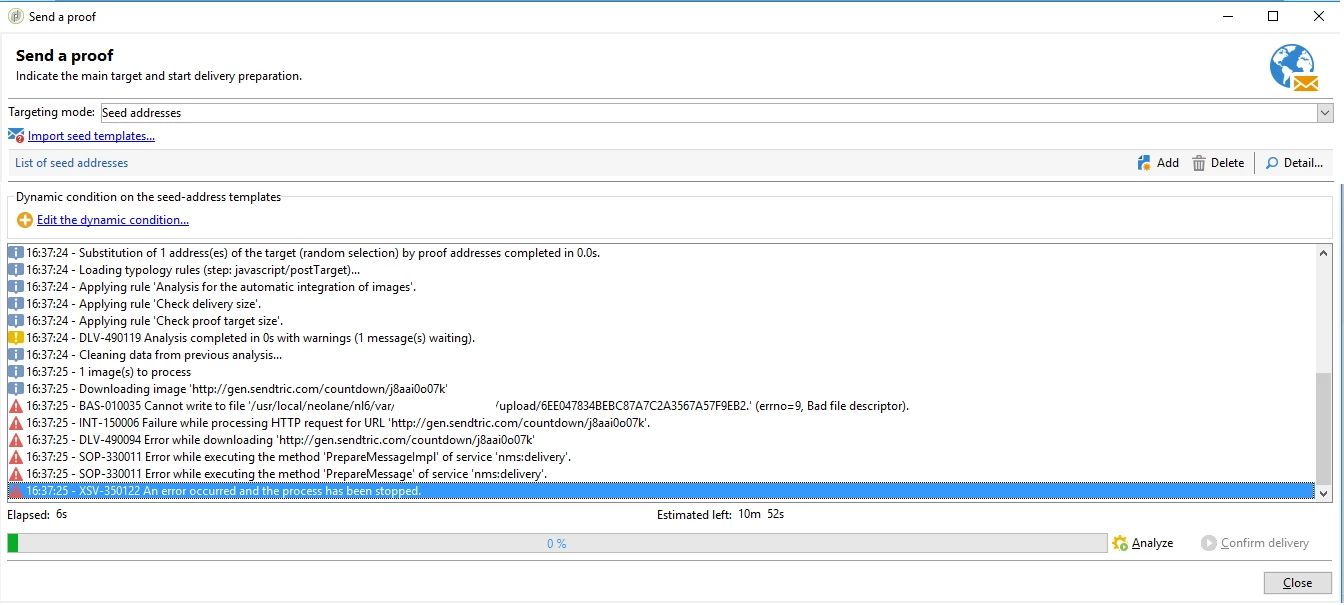The width and height of the screenshot is (1344, 605).
Task: Maximize the Send a proof window
Action: [1273, 16]
